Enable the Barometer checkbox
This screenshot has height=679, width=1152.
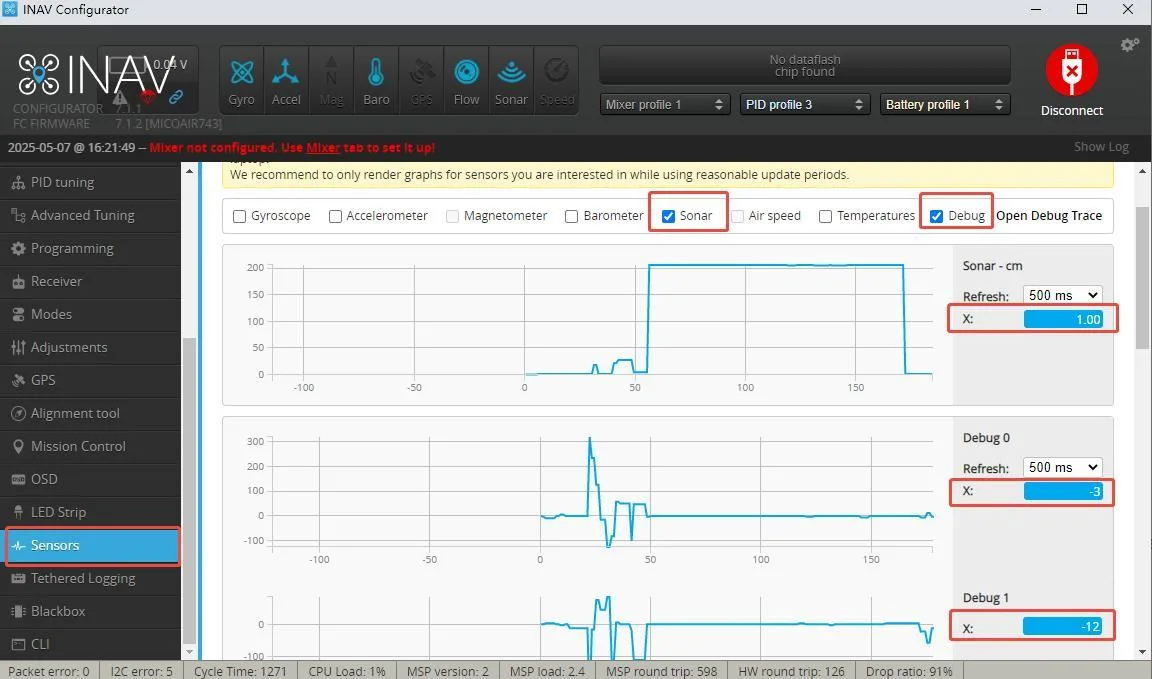click(572, 216)
